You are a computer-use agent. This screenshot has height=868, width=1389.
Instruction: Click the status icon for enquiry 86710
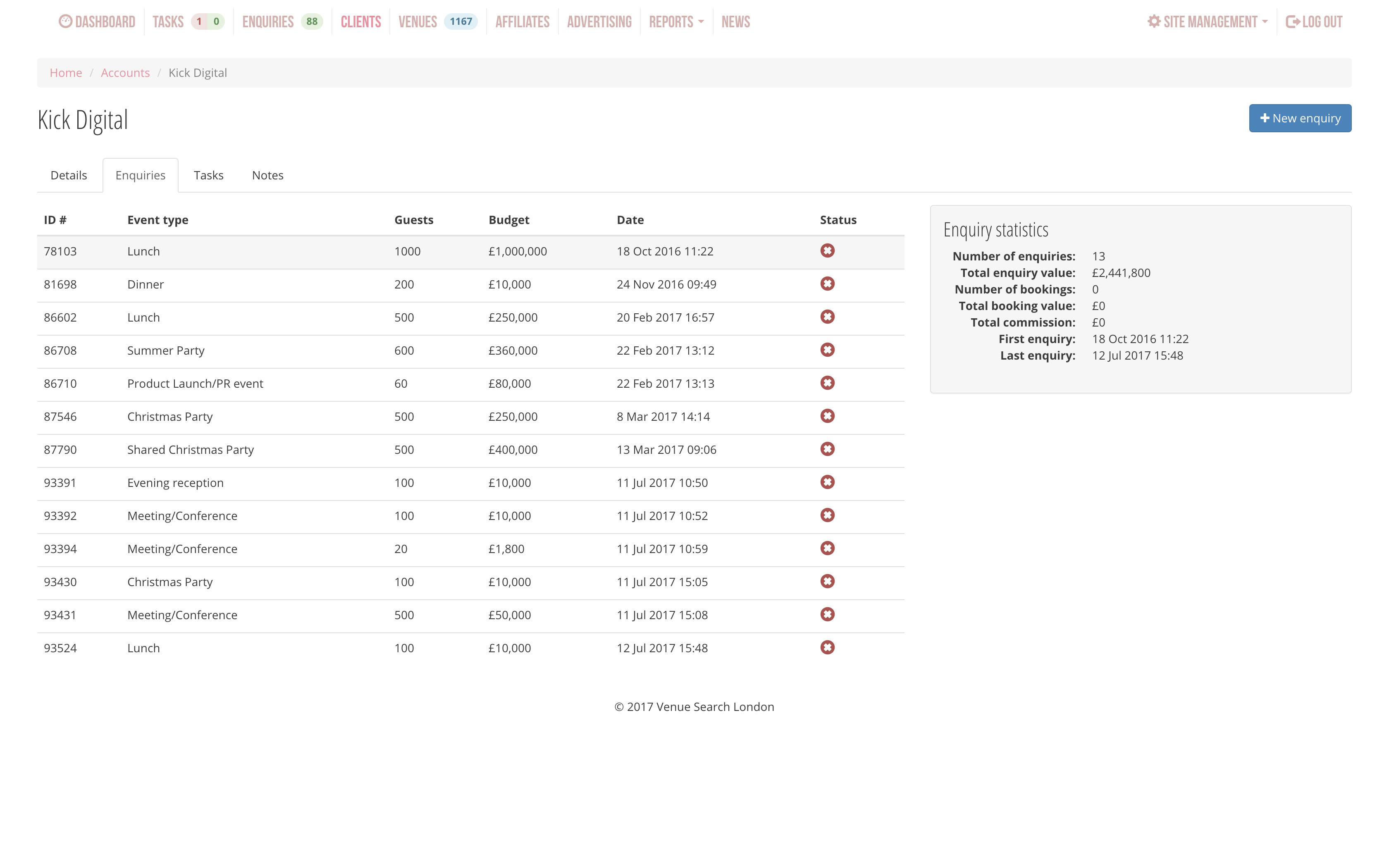click(x=827, y=383)
